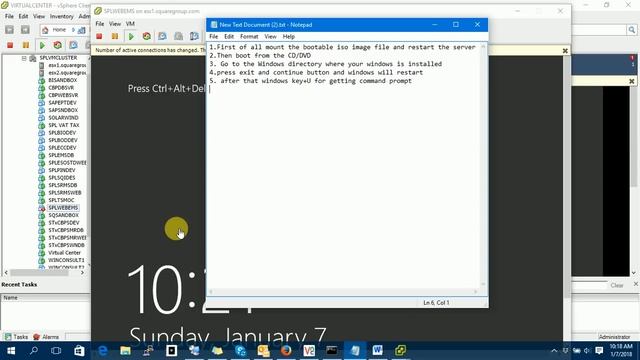
Task: Click the green power-on button in the console toolbar
Action: (x=131, y=36)
